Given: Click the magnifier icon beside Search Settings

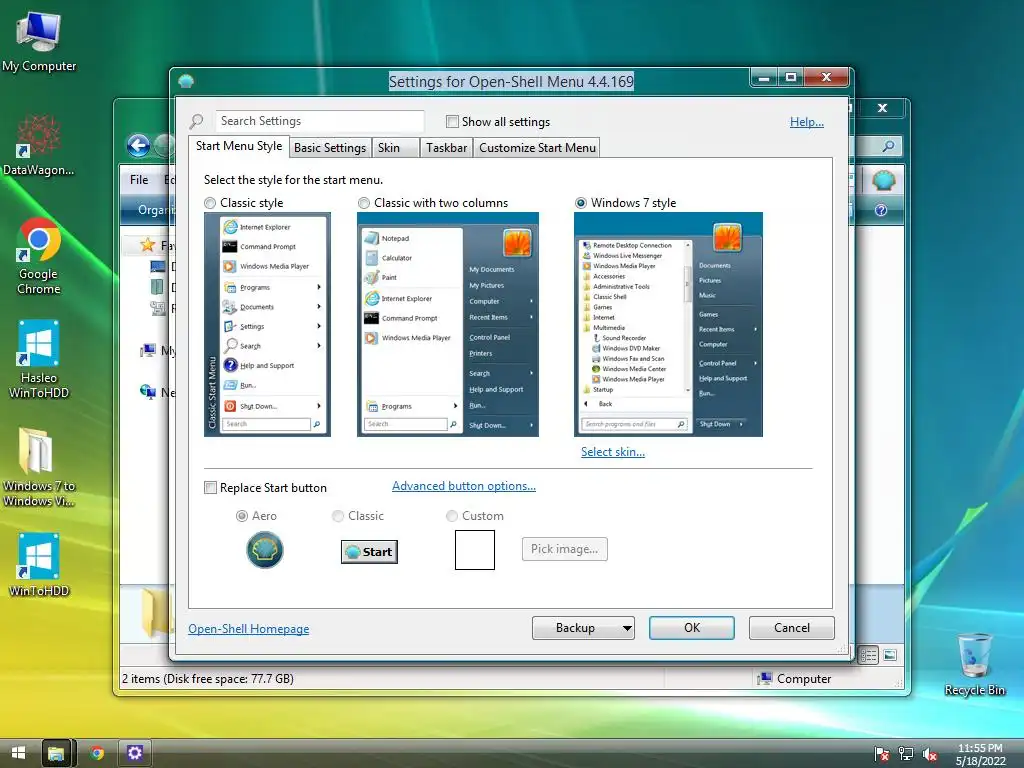Looking at the screenshot, I should 197,121.
